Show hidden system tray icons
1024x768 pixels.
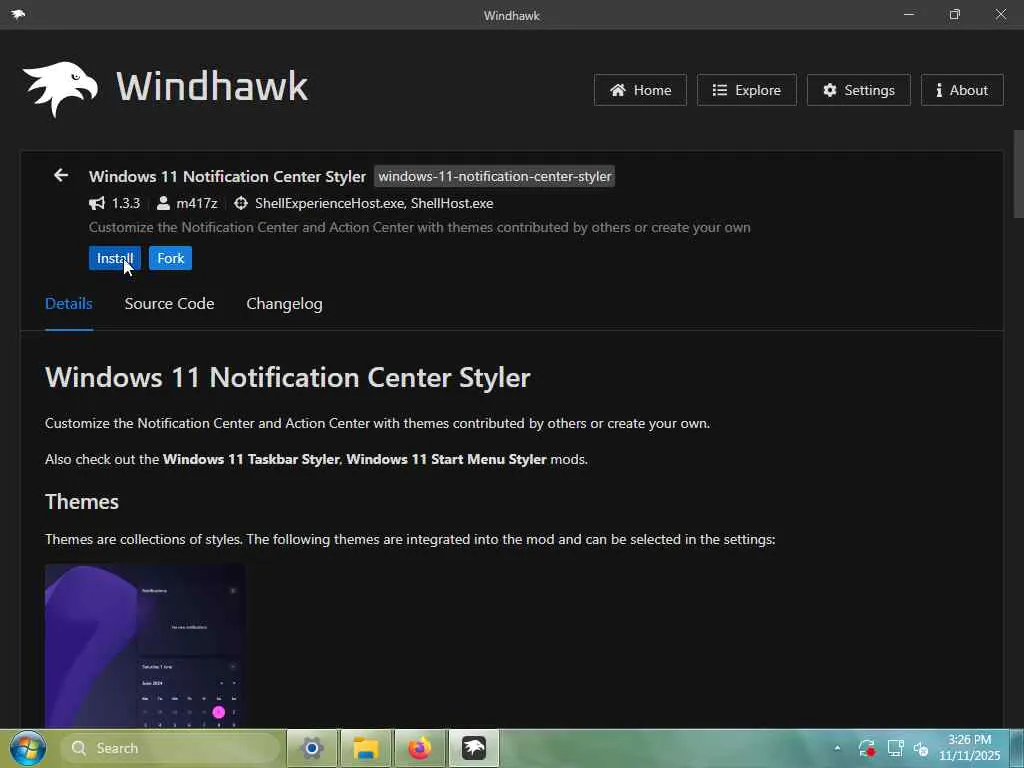click(x=837, y=748)
